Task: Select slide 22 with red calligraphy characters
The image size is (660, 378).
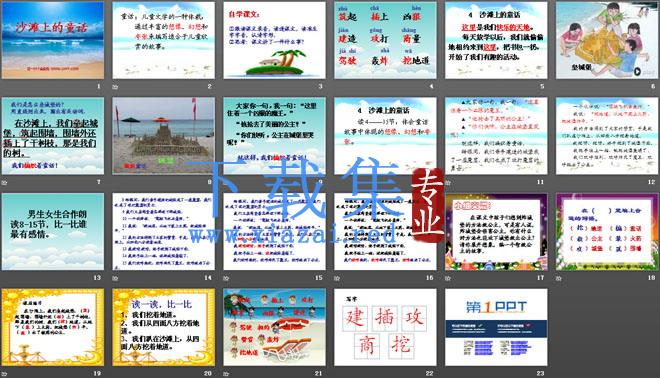Action: [x=385, y=327]
